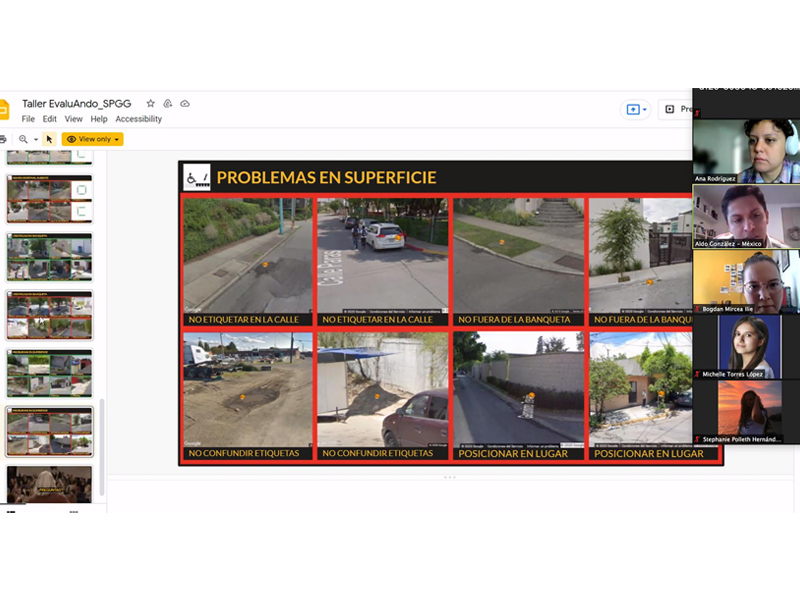This screenshot has width=800, height=600.
Task: Expand the zoom level dropdown arrow
Action: click(x=35, y=139)
